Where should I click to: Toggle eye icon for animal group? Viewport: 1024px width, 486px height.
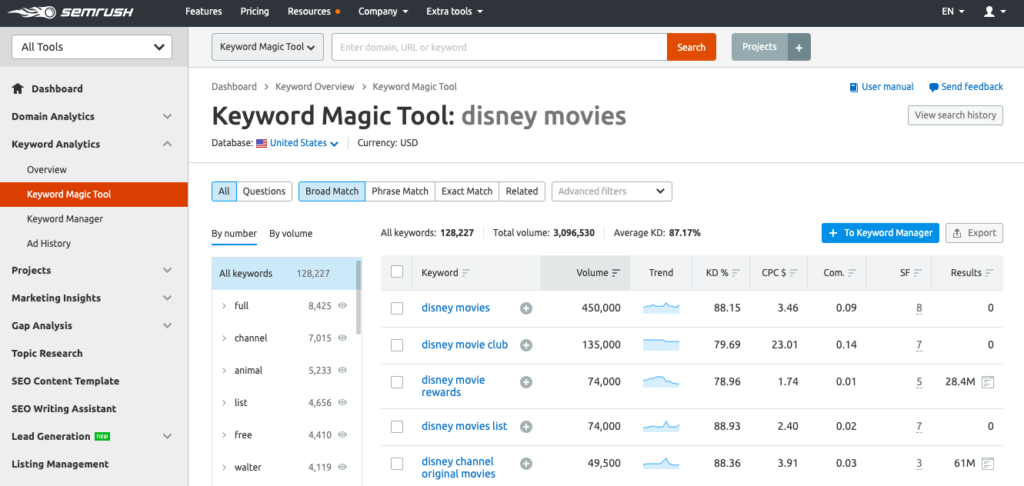342,370
